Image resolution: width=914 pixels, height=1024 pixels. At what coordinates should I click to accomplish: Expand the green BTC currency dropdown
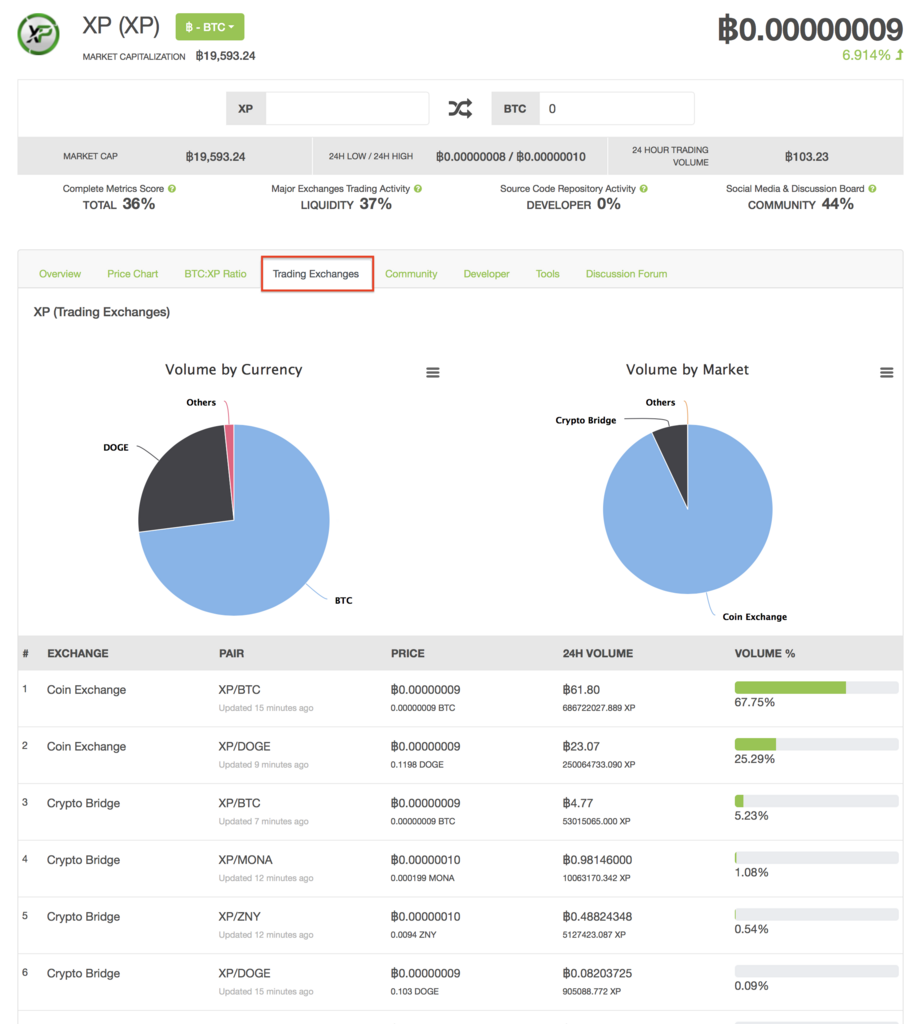click(x=210, y=27)
